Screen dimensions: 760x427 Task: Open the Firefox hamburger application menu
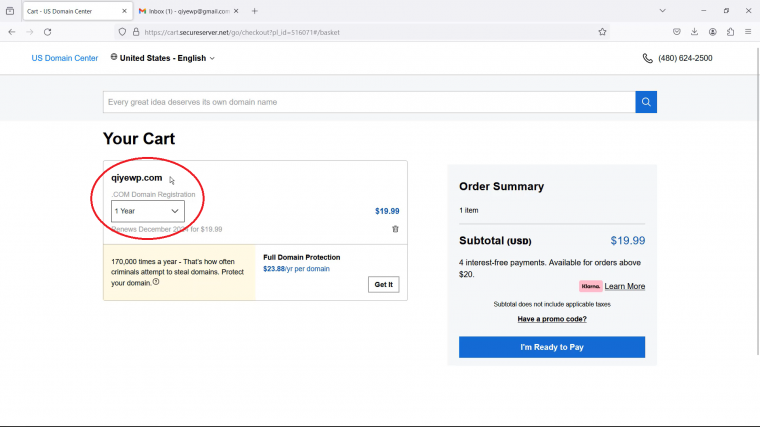748,32
